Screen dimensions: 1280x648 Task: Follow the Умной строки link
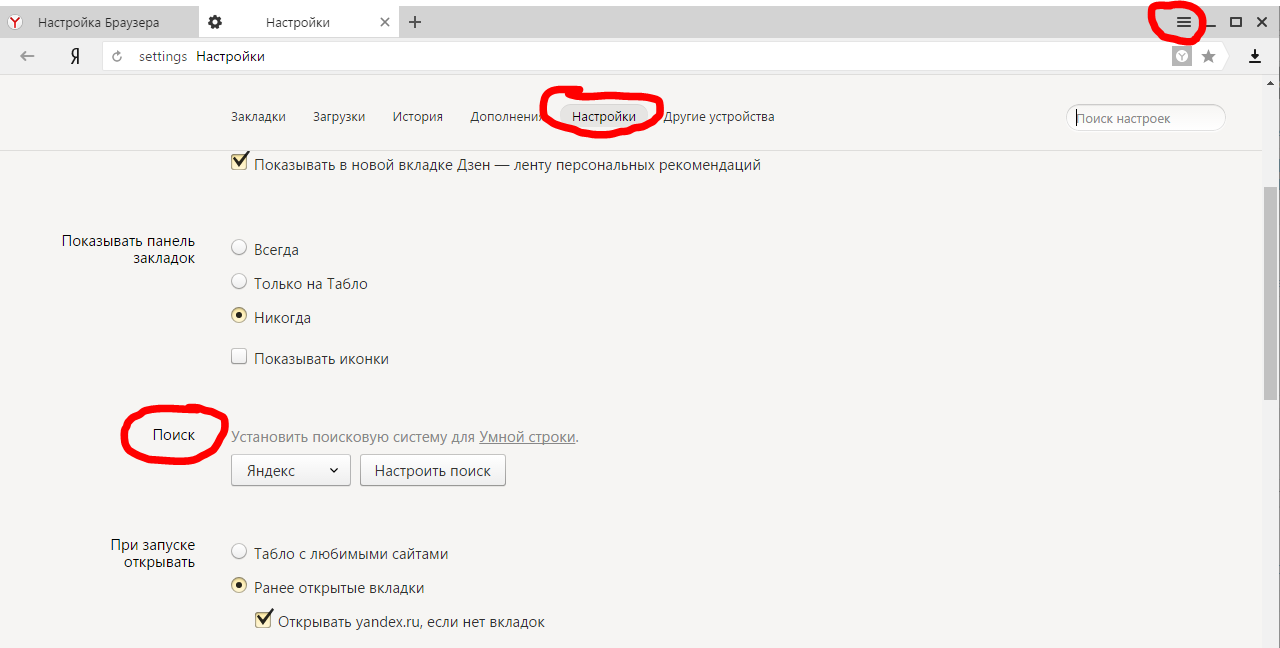pos(527,437)
